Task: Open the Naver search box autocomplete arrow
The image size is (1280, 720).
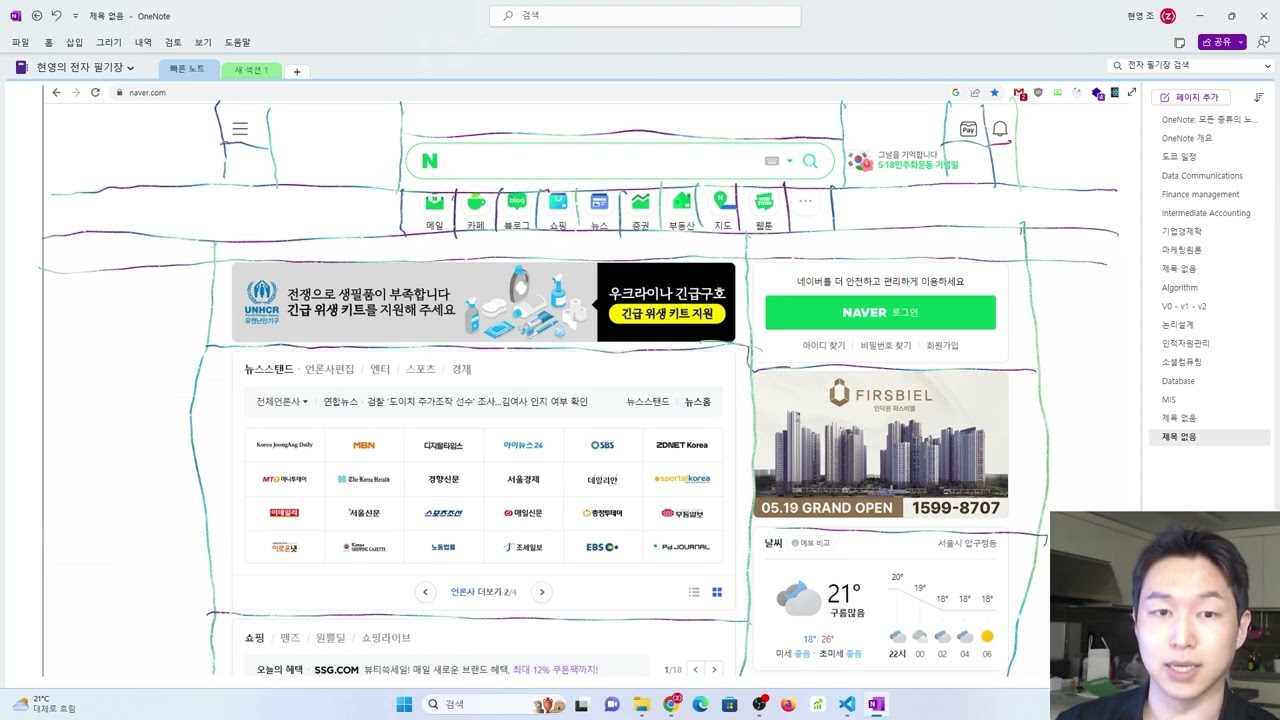Action: pyautogui.click(x=789, y=161)
